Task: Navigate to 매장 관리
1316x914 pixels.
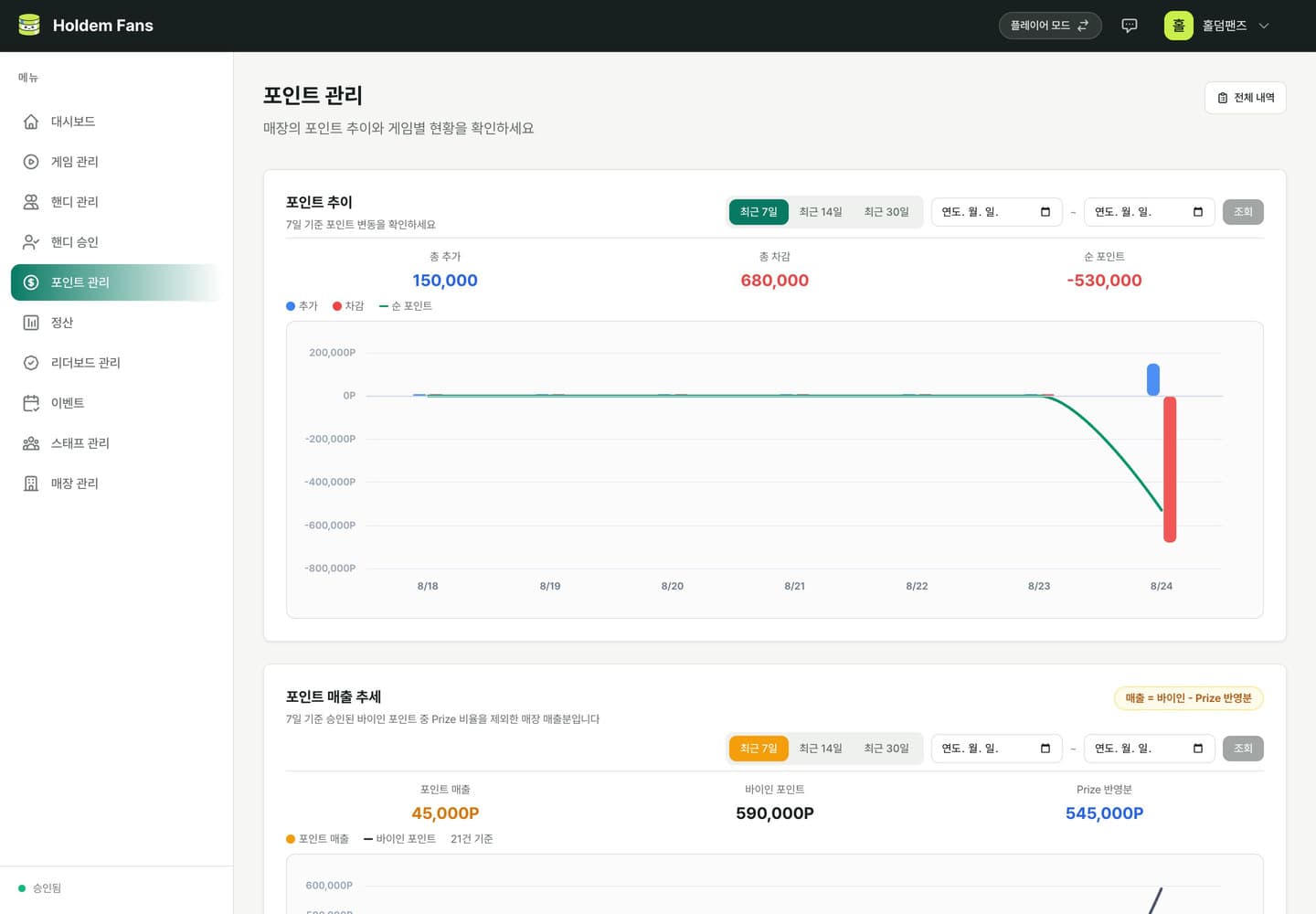Action: click(116, 484)
